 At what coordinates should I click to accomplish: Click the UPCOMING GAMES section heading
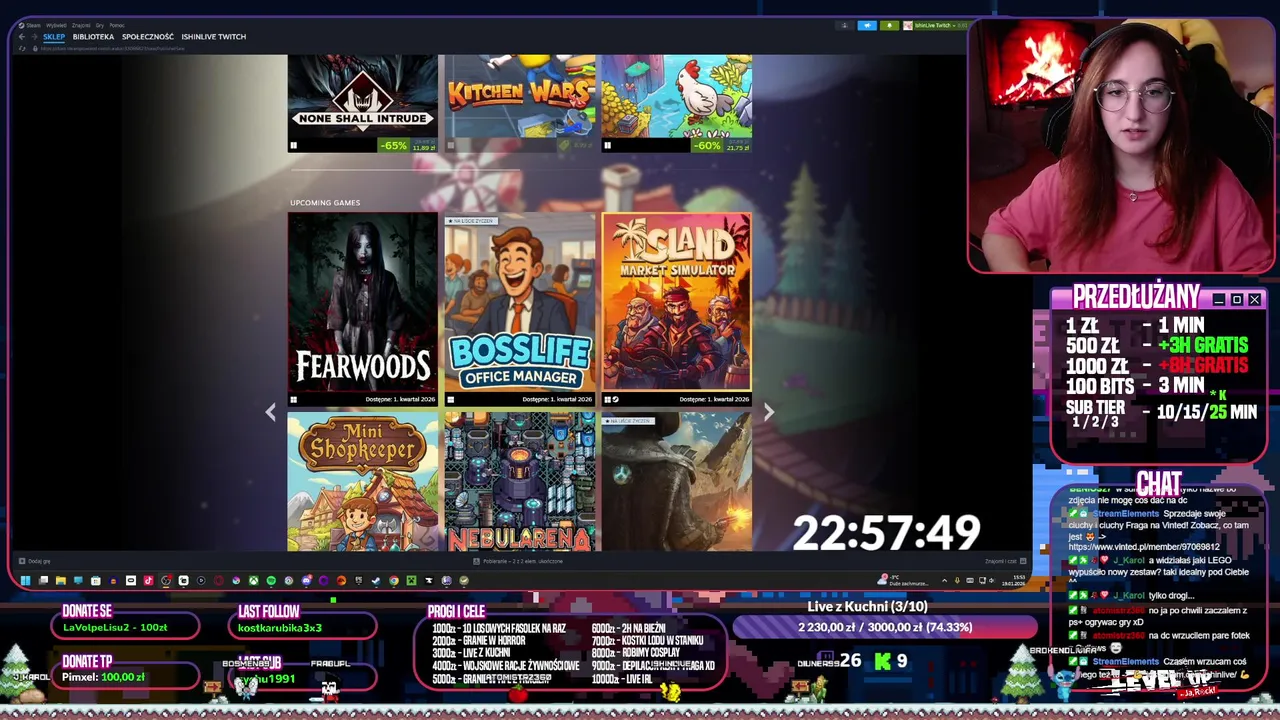[325, 203]
